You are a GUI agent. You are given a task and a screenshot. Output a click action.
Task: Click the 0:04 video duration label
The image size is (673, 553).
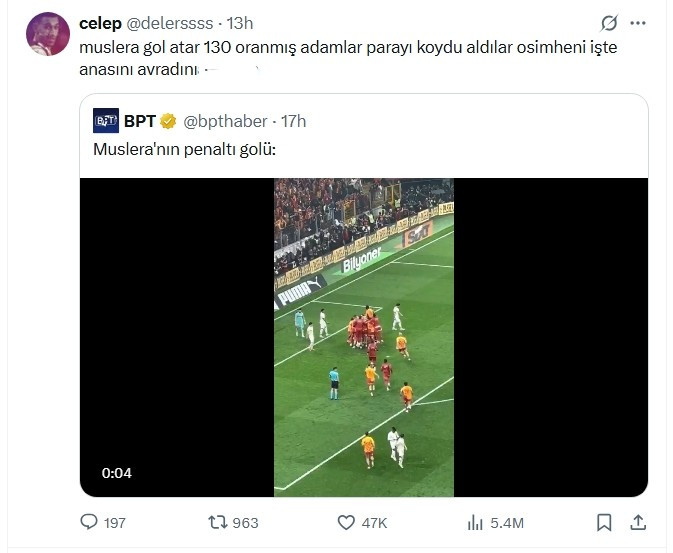(x=116, y=473)
